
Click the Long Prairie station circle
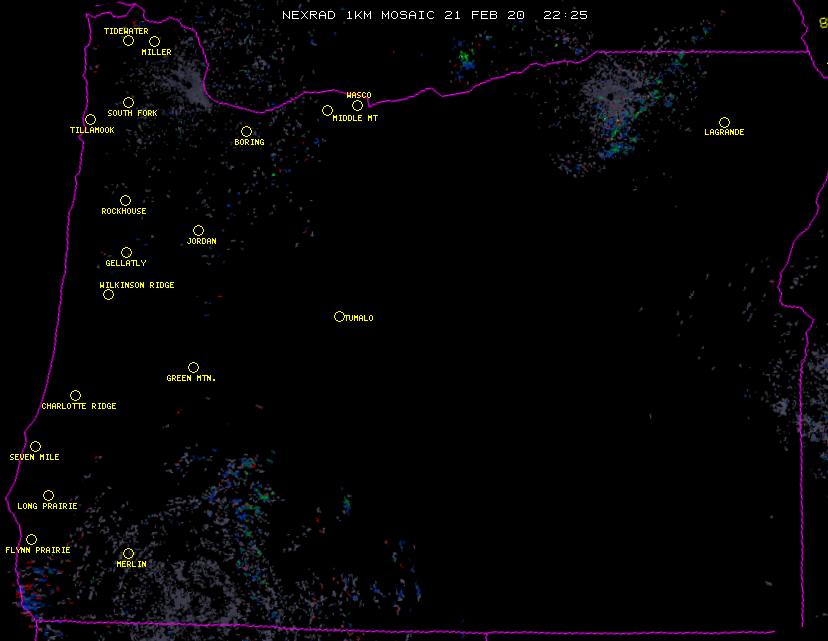pyautogui.click(x=48, y=495)
